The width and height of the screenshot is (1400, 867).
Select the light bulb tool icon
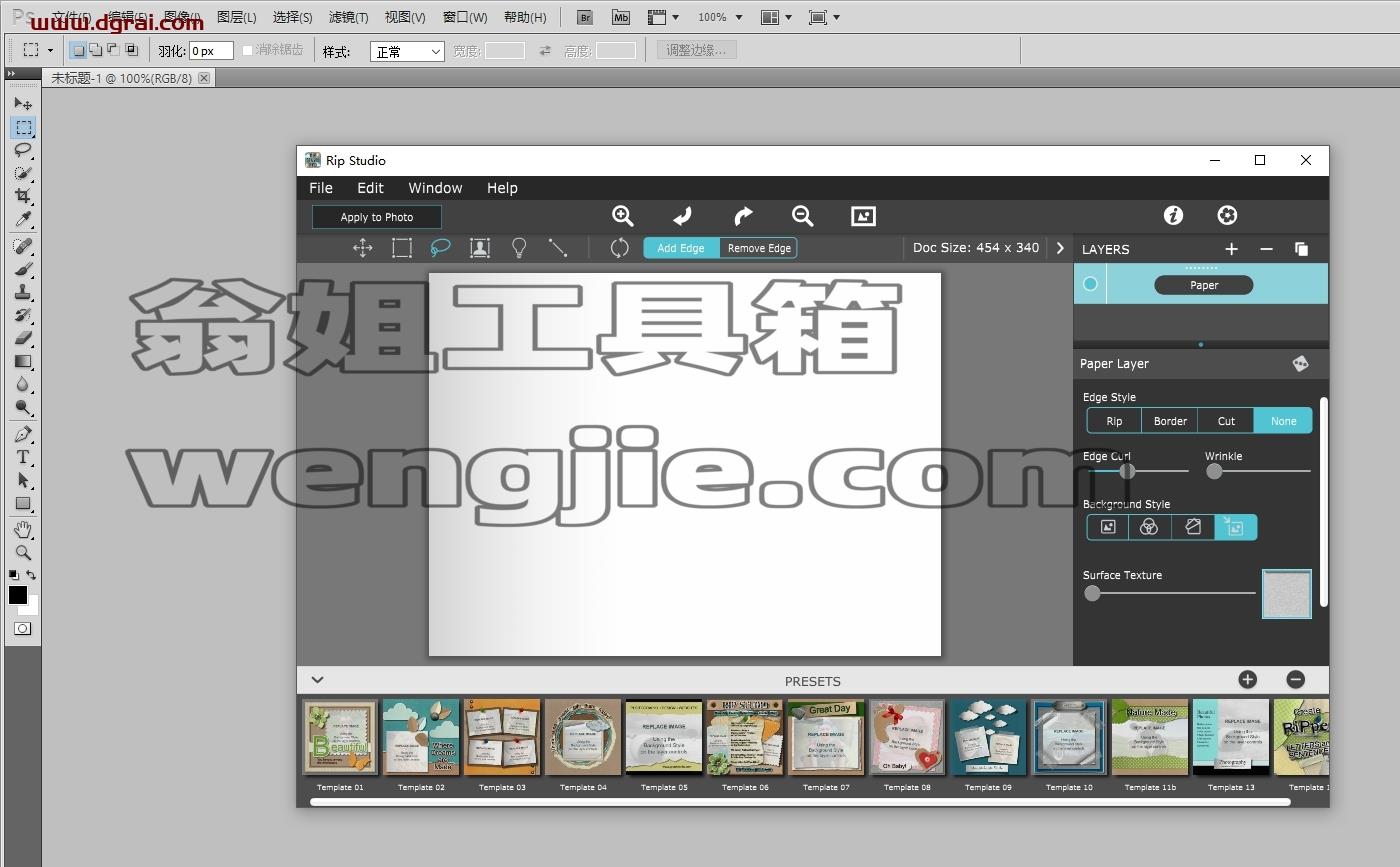[x=519, y=248]
